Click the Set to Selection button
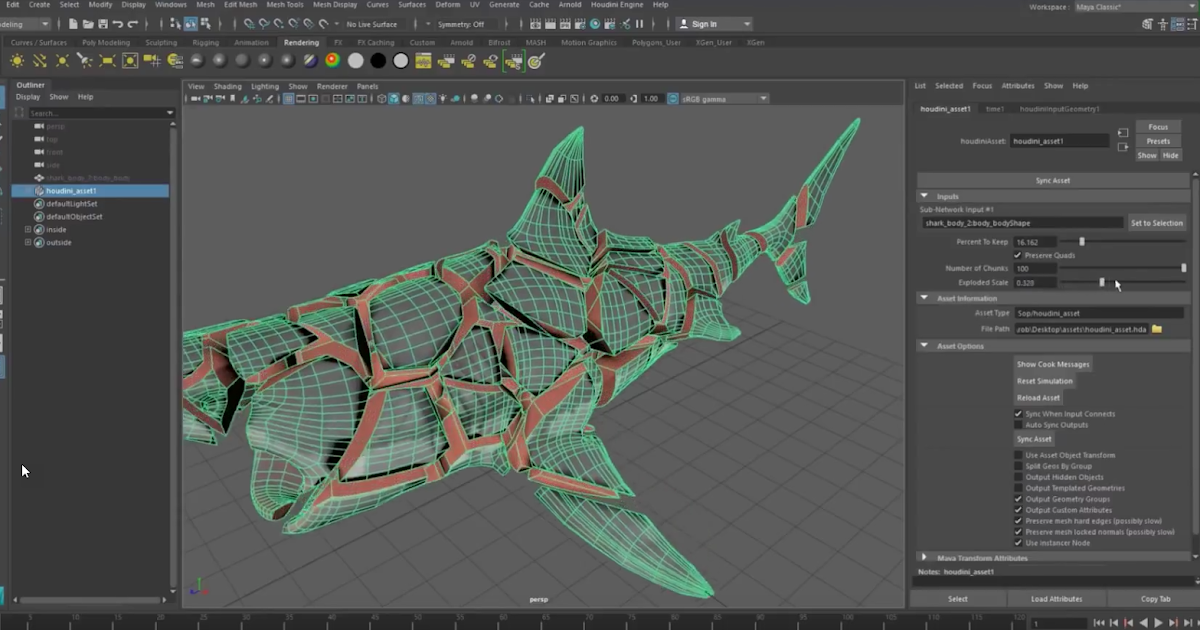The height and width of the screenshot is (630, 1200). pos(1156,223)
